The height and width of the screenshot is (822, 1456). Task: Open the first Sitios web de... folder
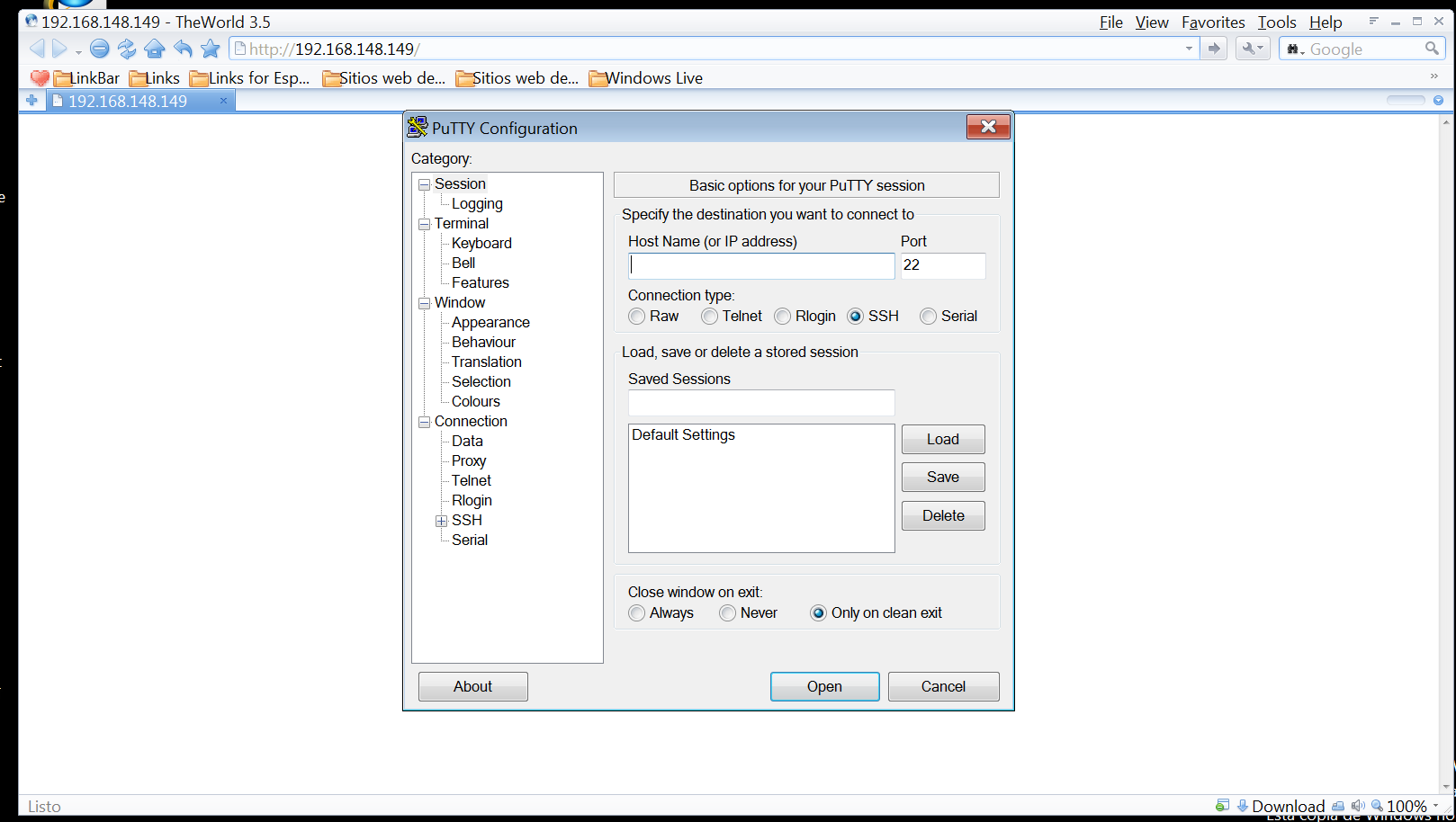384,78
